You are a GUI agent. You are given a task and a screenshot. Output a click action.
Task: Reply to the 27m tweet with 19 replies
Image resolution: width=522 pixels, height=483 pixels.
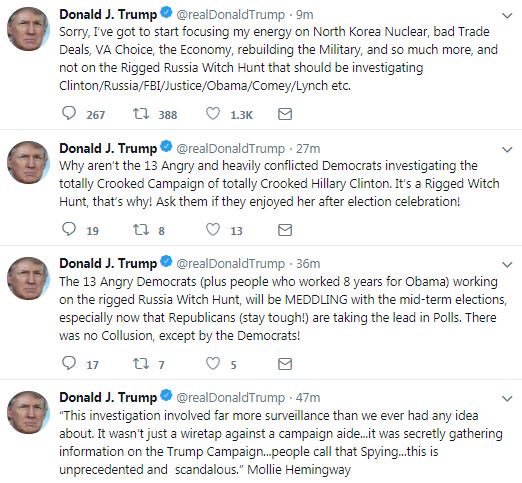pos(69,229)
